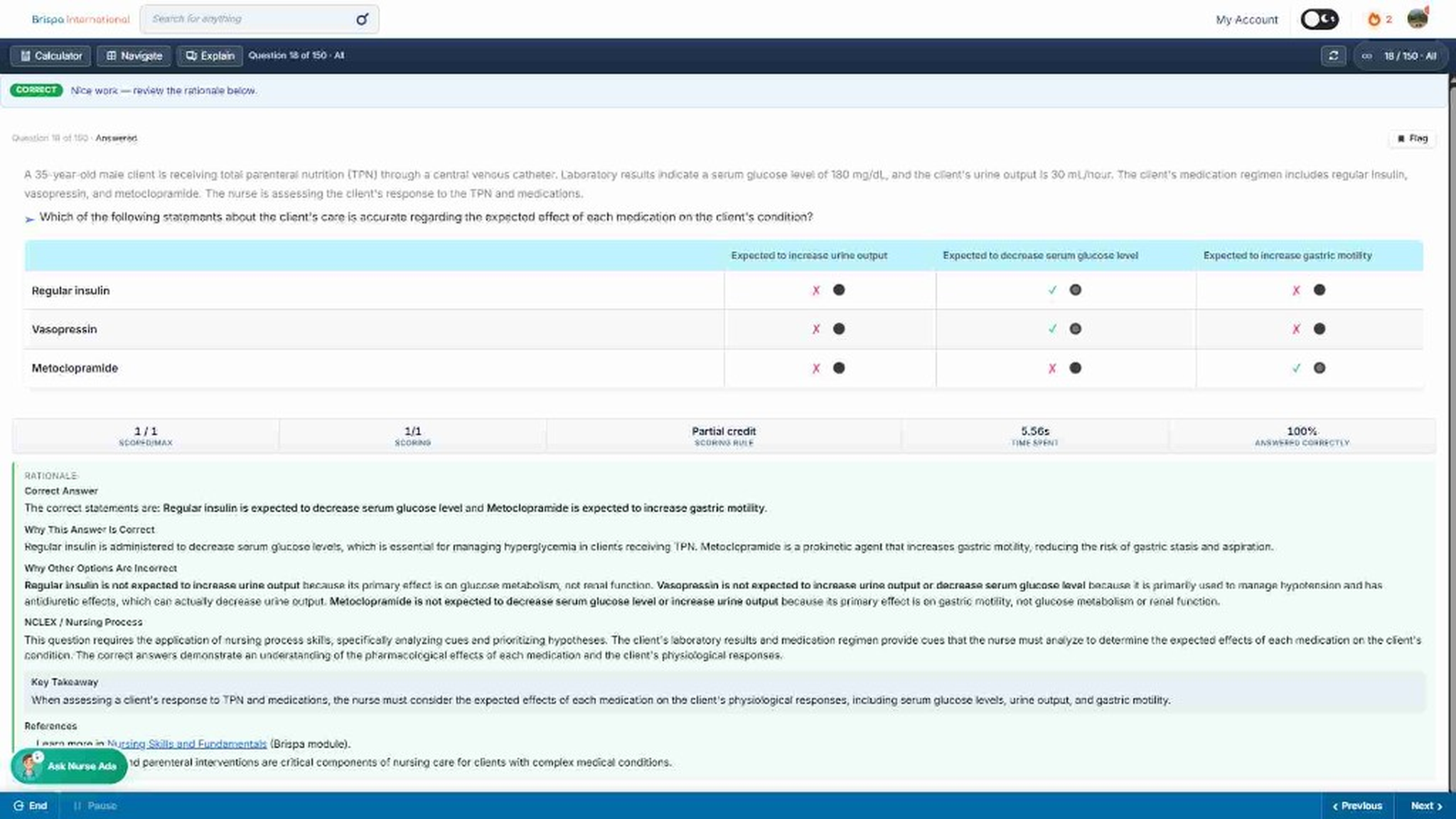The image size is (1456, 819).
Task: Flag this question
Action: [x=1412, y=138]
